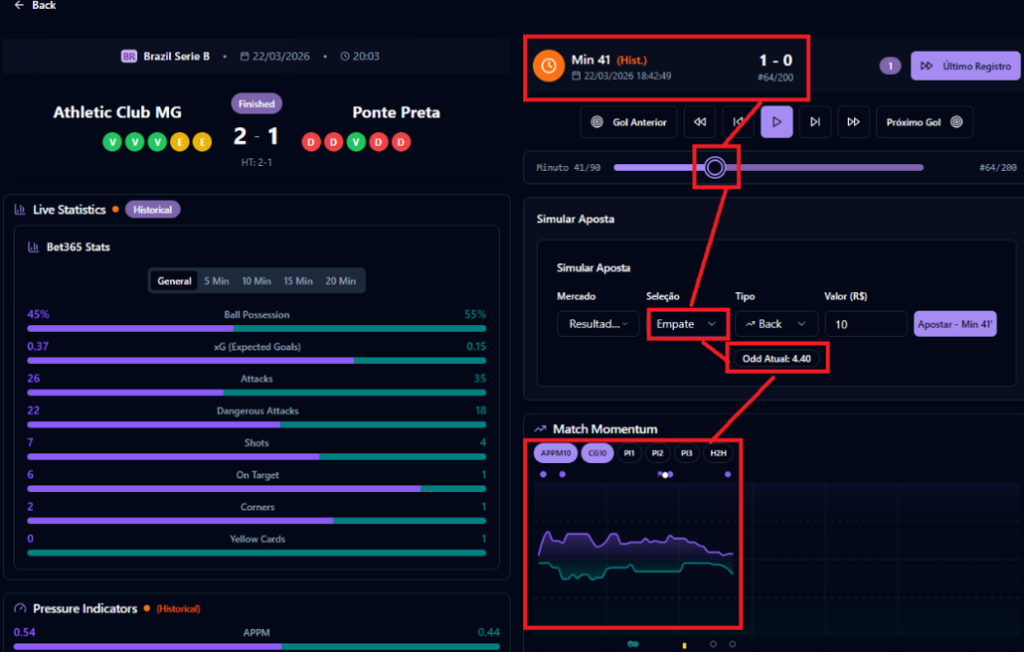The height and width of the screenshot is (652, 1024).
Task: Open the Seleção dropdown showing Empate
Action: click(686, 324)
